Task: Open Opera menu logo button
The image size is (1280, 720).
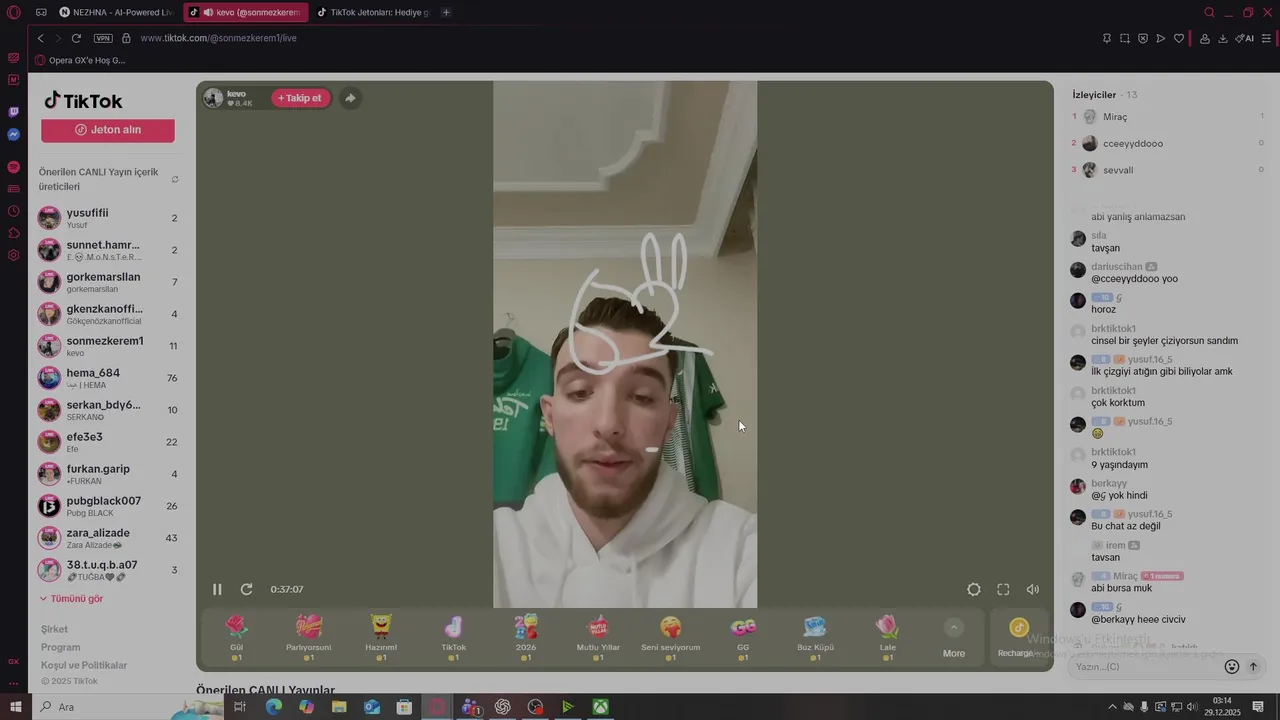Action: pos(13,12)
